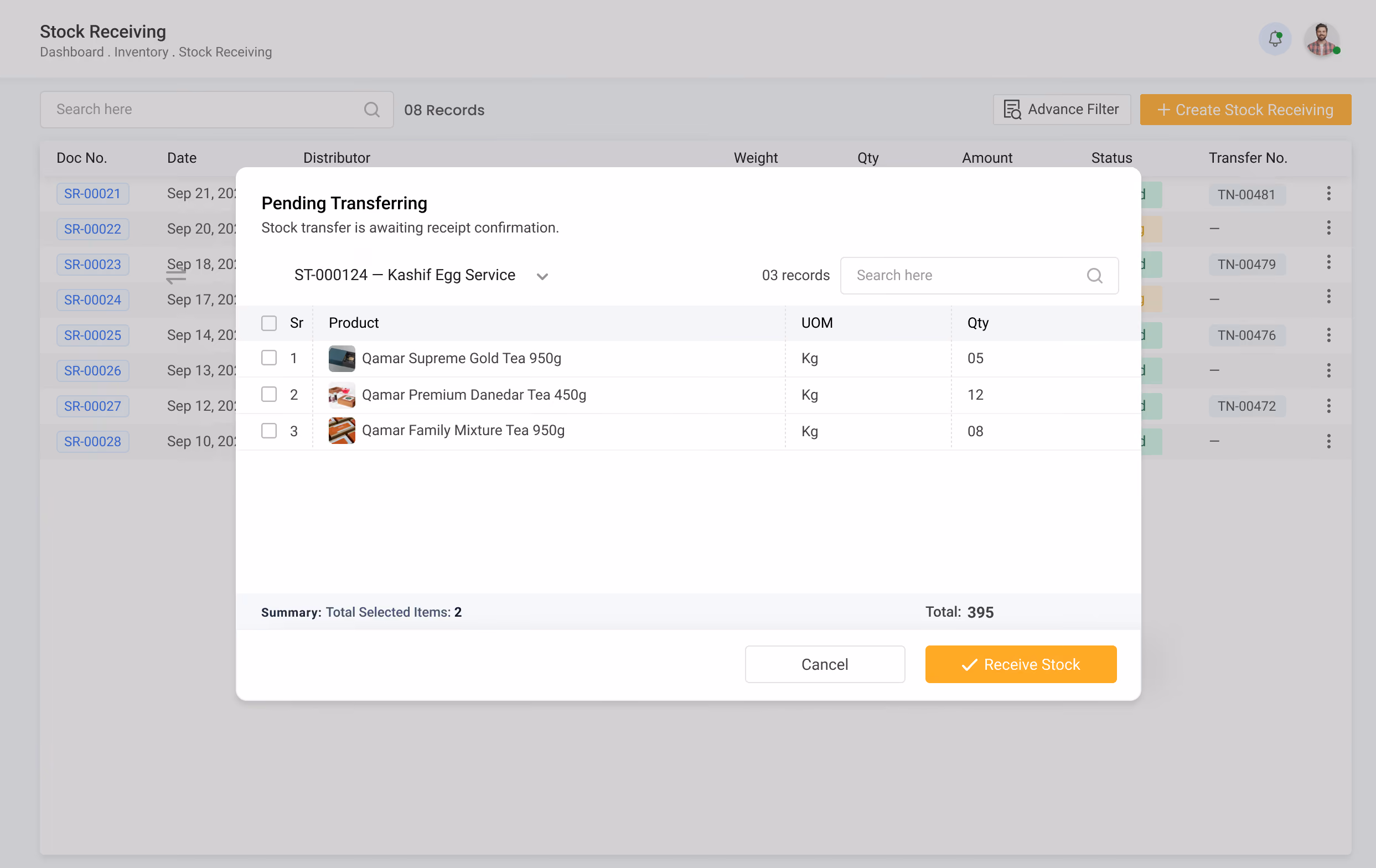Click the Weight column header
1376x868 pixels.
(756, 158)
